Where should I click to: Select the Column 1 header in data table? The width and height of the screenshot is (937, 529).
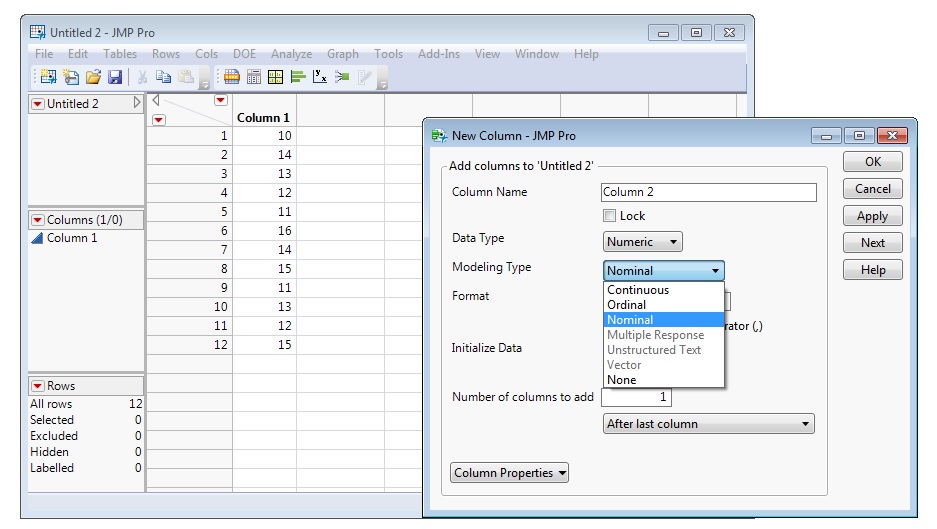(x=264, y=118)
